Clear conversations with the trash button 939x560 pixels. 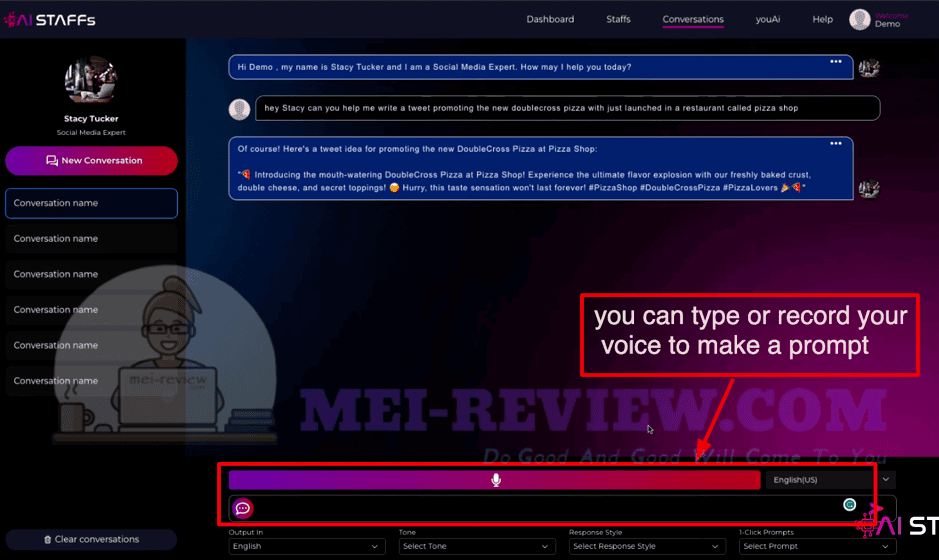tap(91, 540)
